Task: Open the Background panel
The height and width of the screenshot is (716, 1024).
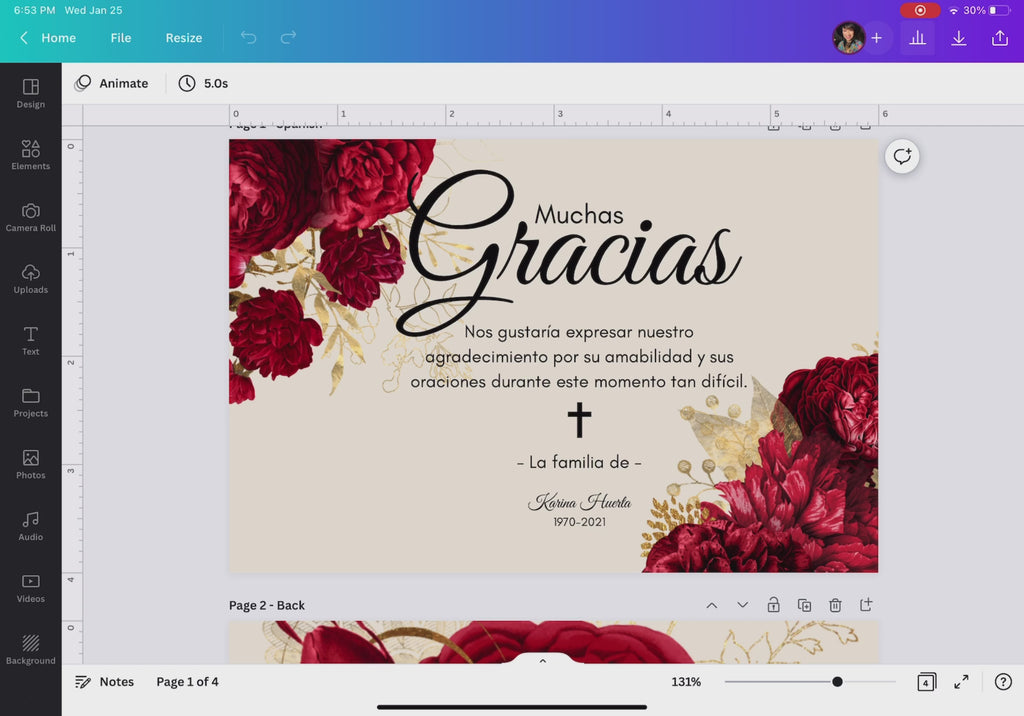Action: [31, 650]
